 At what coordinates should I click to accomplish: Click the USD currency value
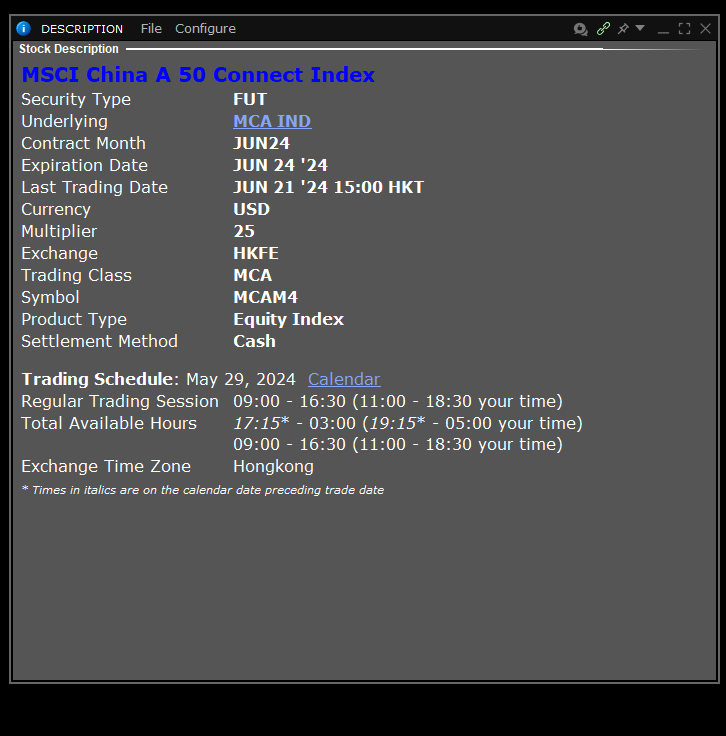click(x=252, y=209)
